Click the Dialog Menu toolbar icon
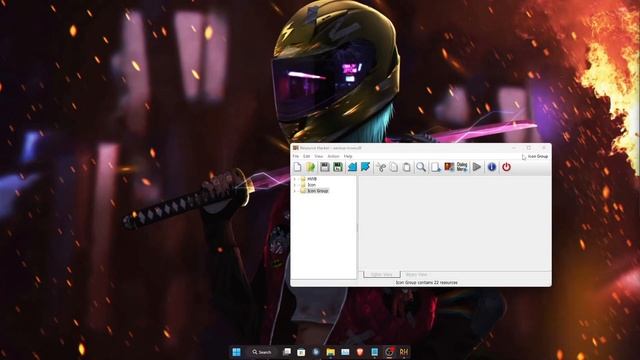 (462, 167)
